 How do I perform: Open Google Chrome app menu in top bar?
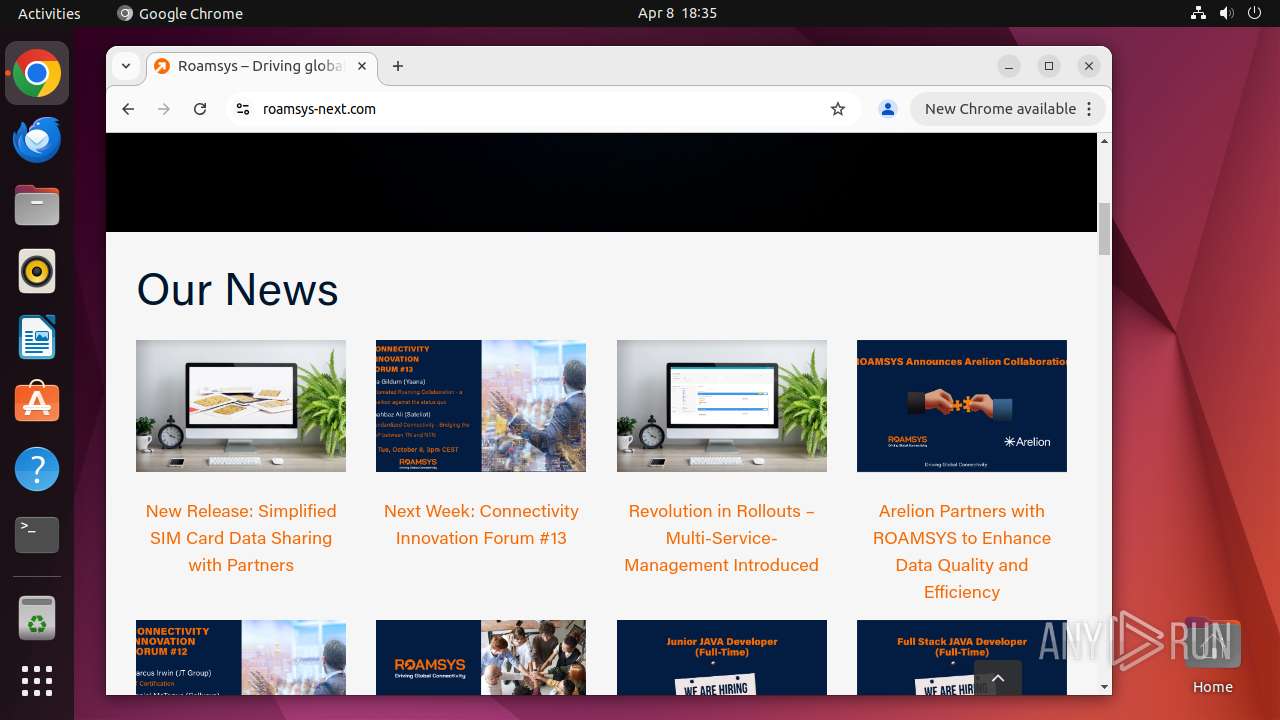click(180, 13)
